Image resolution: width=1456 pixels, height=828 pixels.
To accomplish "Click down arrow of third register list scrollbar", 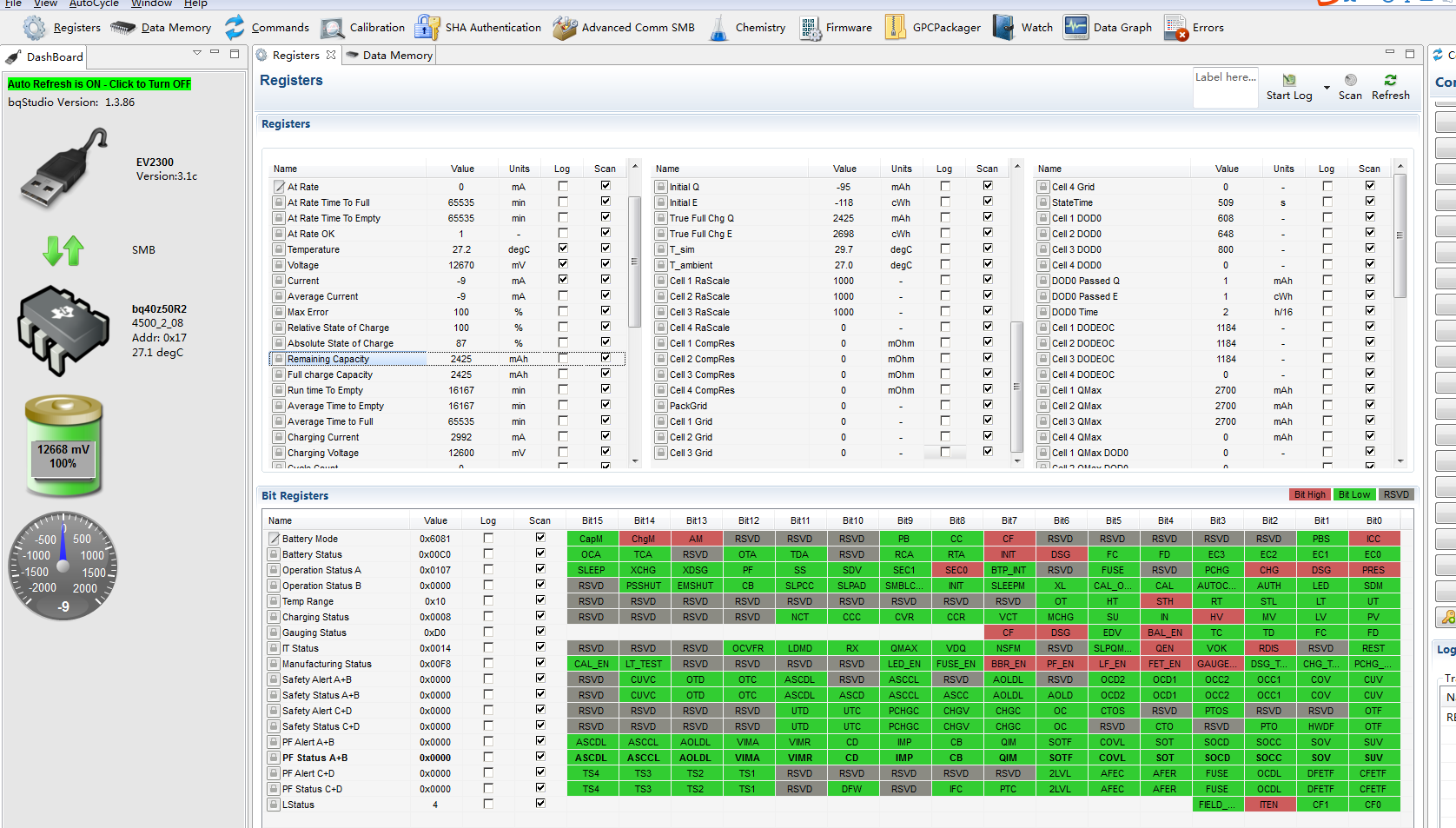I will (x=1400, y=461).
